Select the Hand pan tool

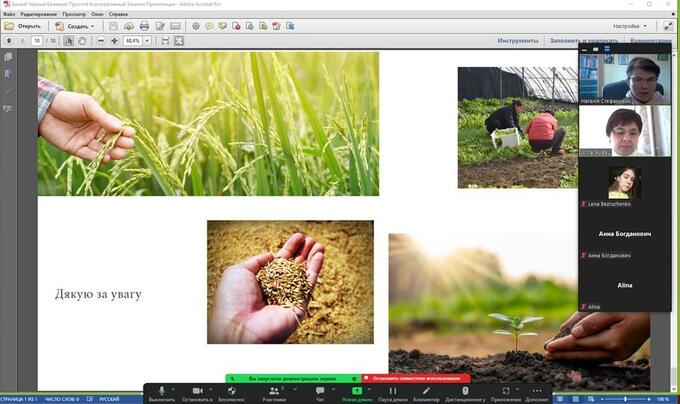pos(83,41)
